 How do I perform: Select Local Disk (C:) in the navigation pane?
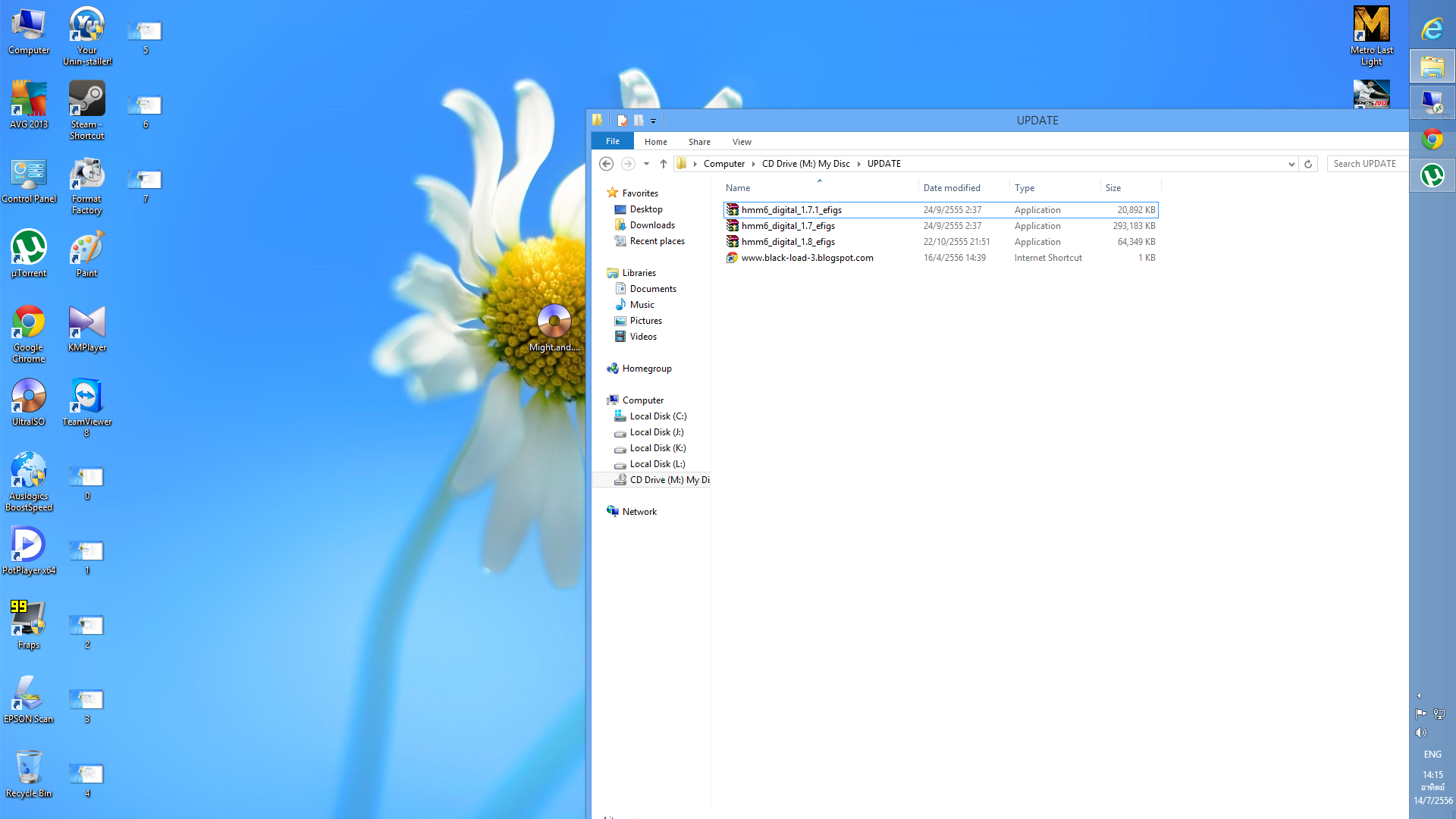click(657, 416)
